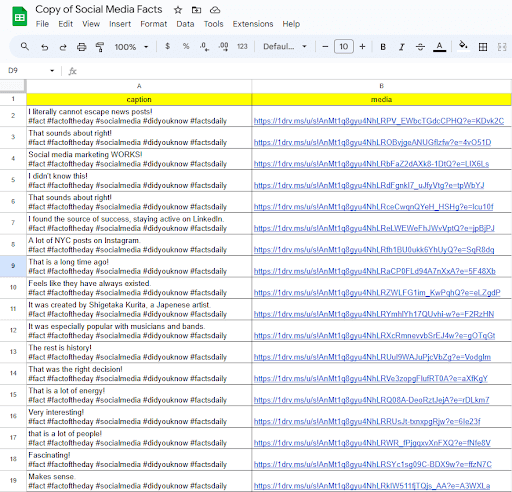Select the staying active on LinkedIn caption cell
Viewport: 512px width, 492px height.
tap(139, 223)
